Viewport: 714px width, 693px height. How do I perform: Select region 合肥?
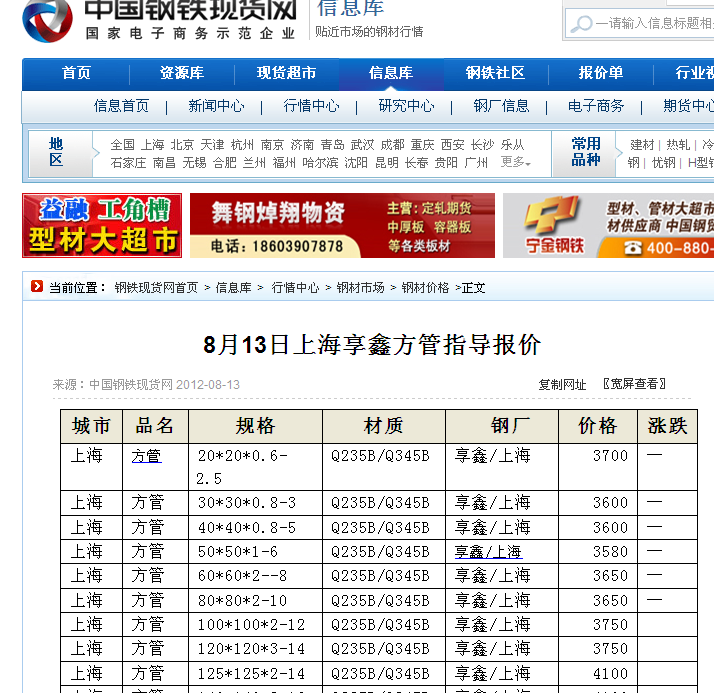(x=224, y=163)
